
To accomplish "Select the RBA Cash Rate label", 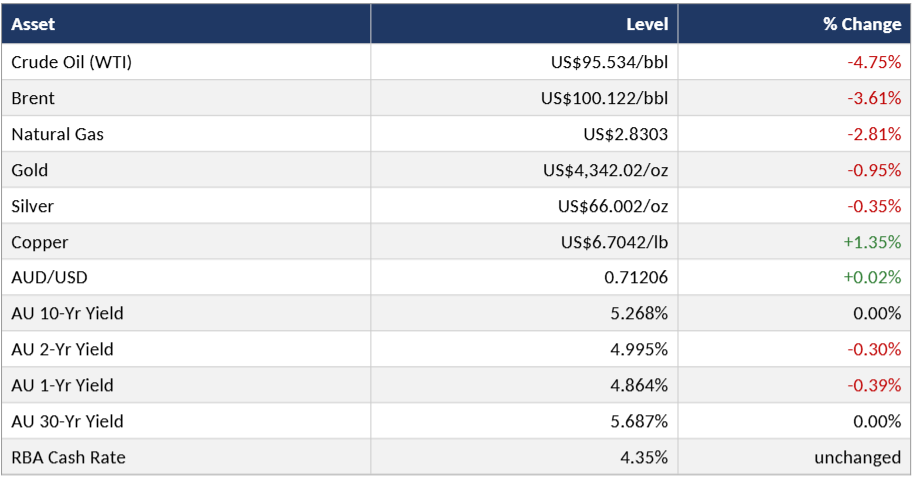I will click(x=68, y=458).
